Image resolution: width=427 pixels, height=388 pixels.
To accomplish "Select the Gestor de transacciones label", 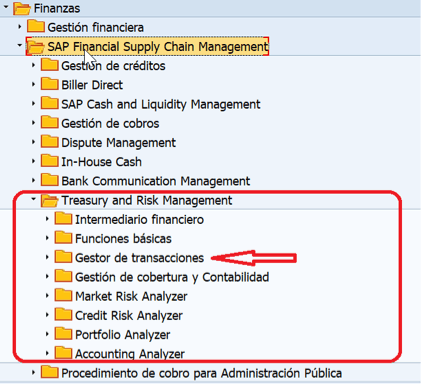I will pos(139,258).
